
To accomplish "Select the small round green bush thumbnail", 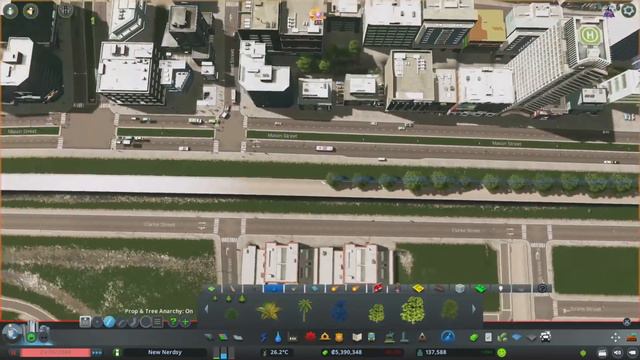I will pos(231,314).
